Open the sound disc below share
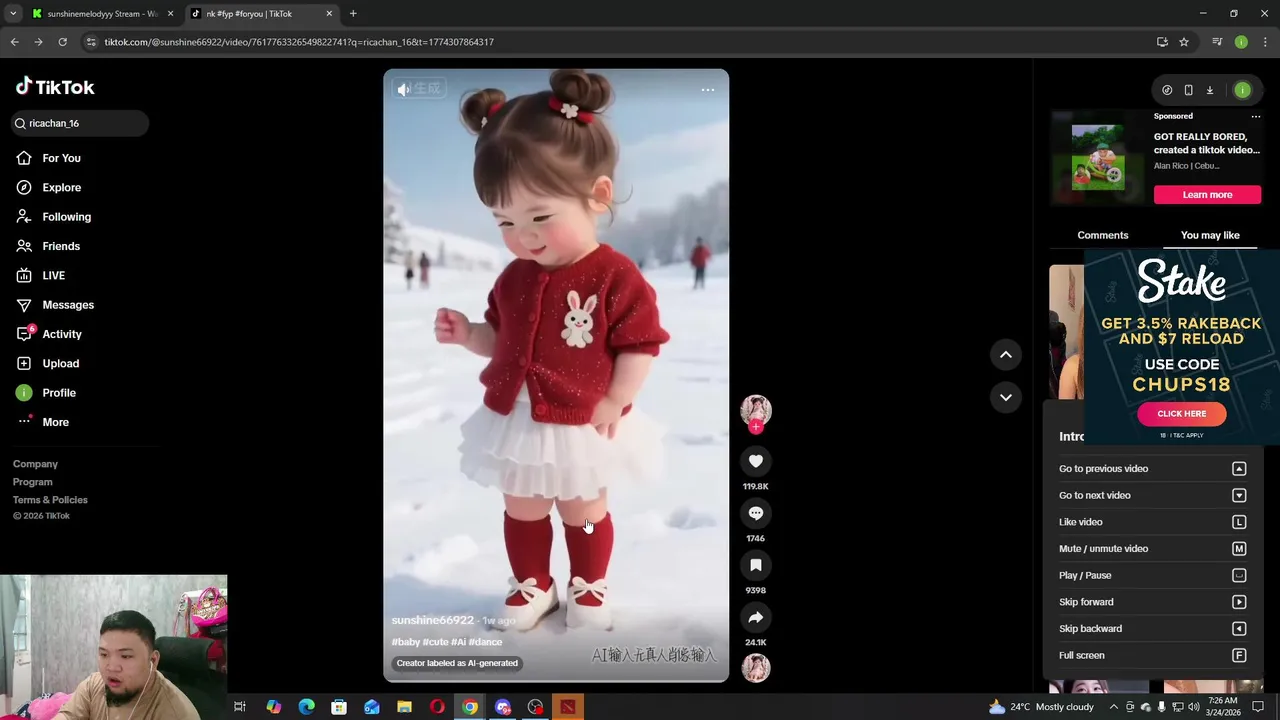1280x720 pixels. [x=756, y=668]
